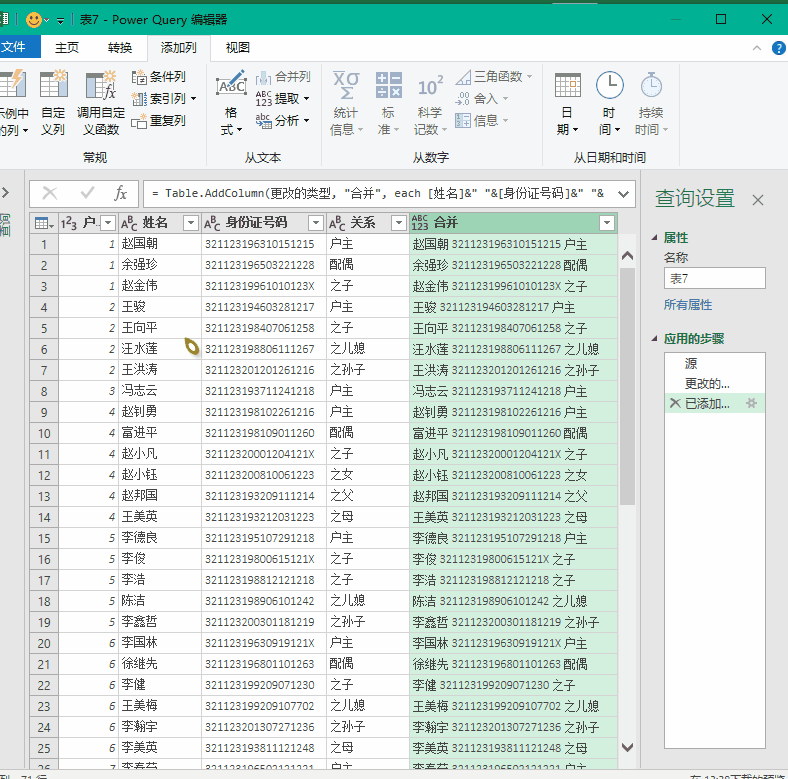Click the smiley feedback icon
This screenshot has width=788, height=779.
pos(34,20)
